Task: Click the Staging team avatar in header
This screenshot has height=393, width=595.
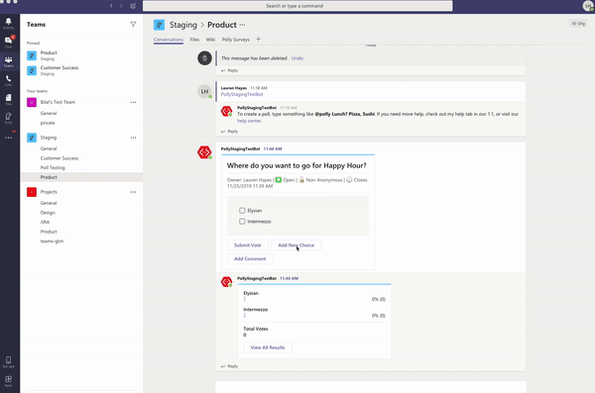Action: click(x=159, y=25)
